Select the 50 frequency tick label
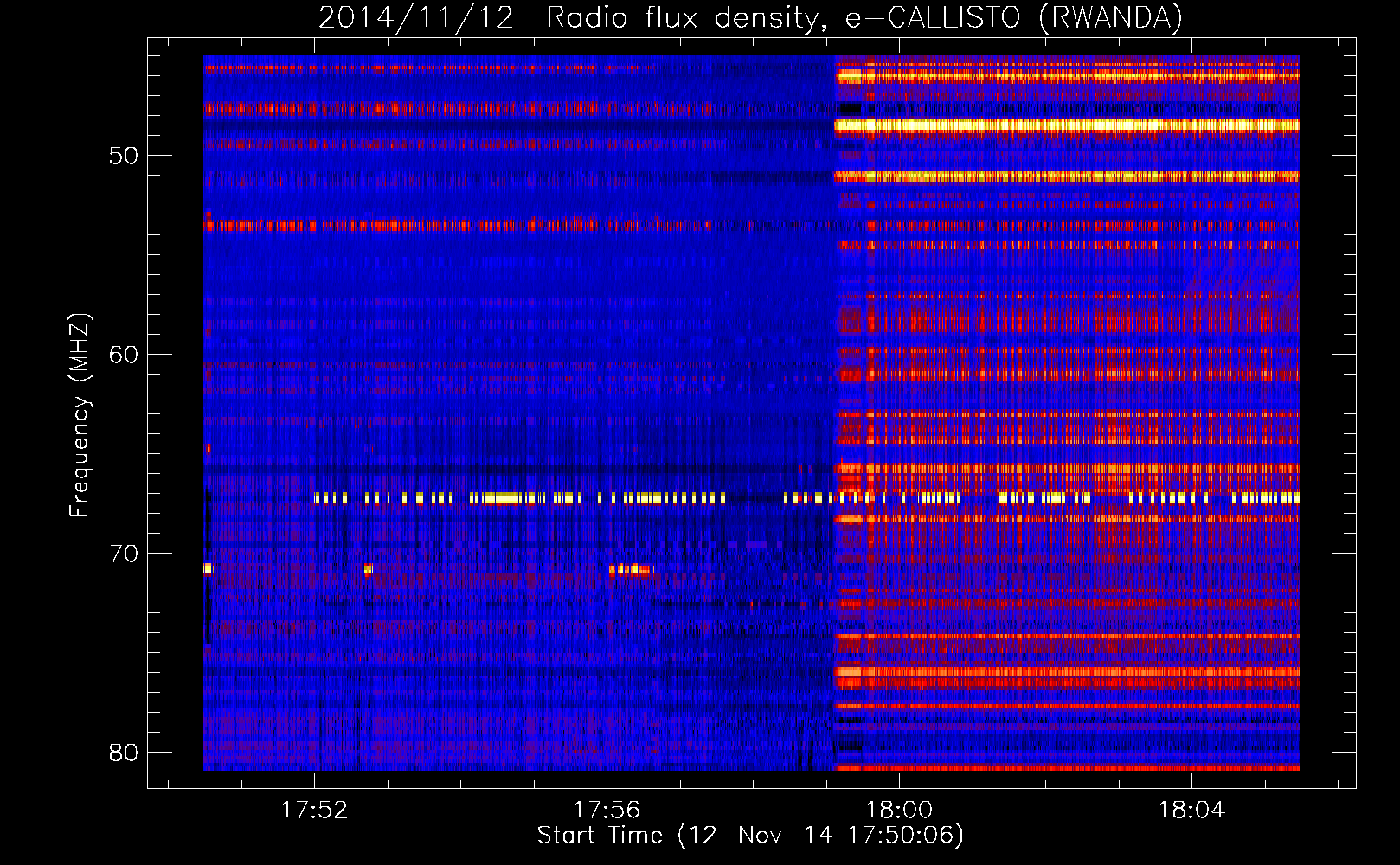This screenshot has width=1400, height=865. click(124, 156)
